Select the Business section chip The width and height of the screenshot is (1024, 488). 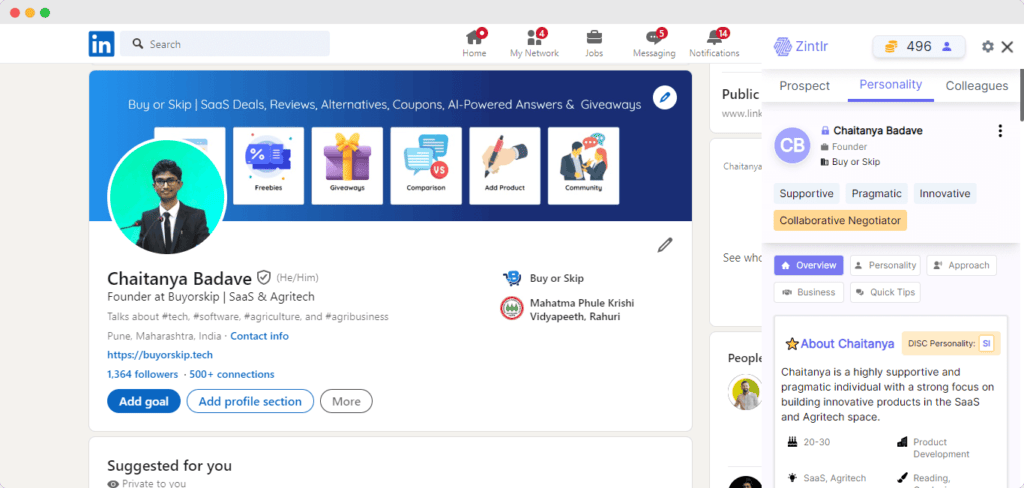coord(808,292)
